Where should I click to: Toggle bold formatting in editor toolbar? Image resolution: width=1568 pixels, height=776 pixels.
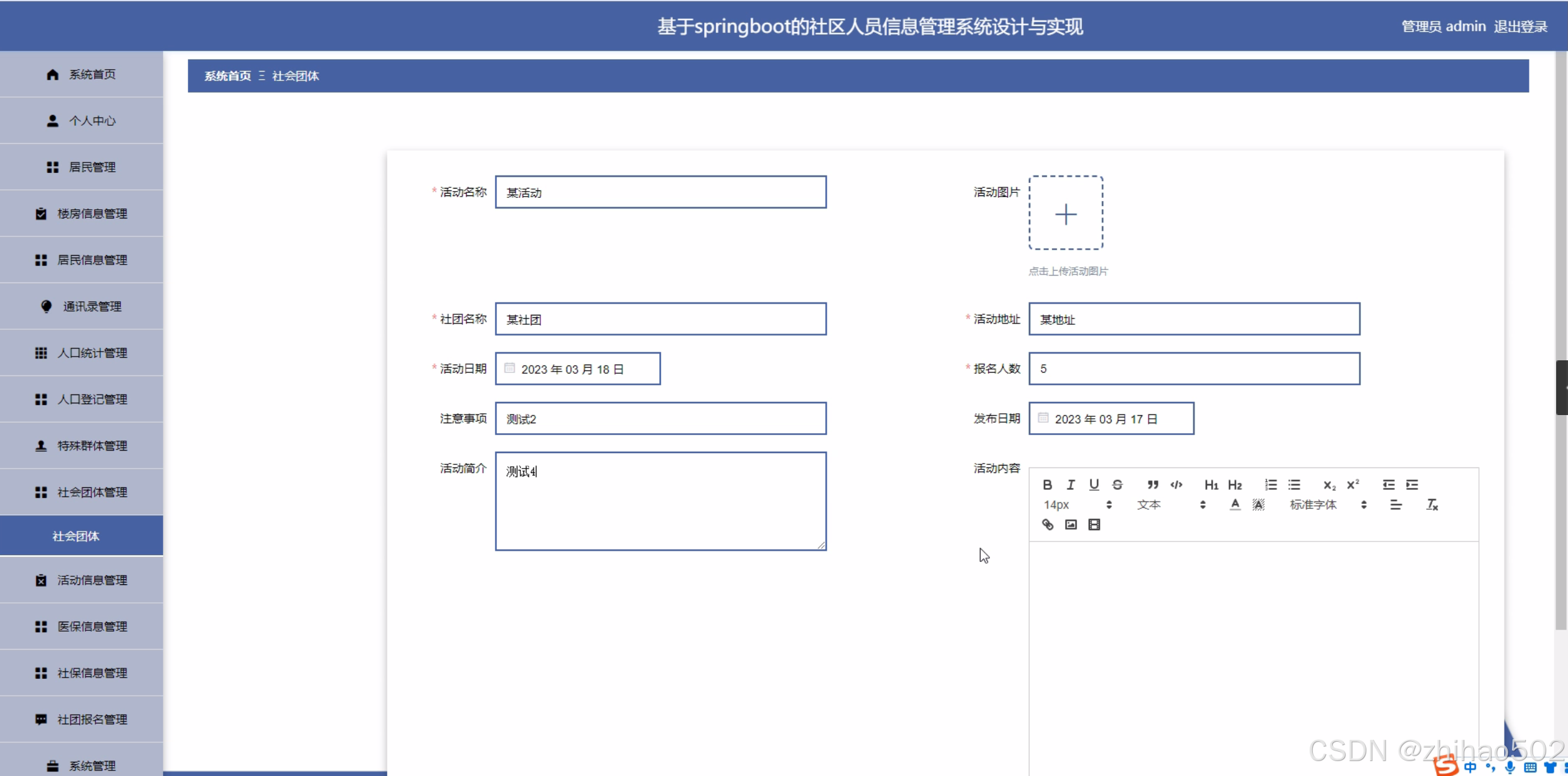1047,485
